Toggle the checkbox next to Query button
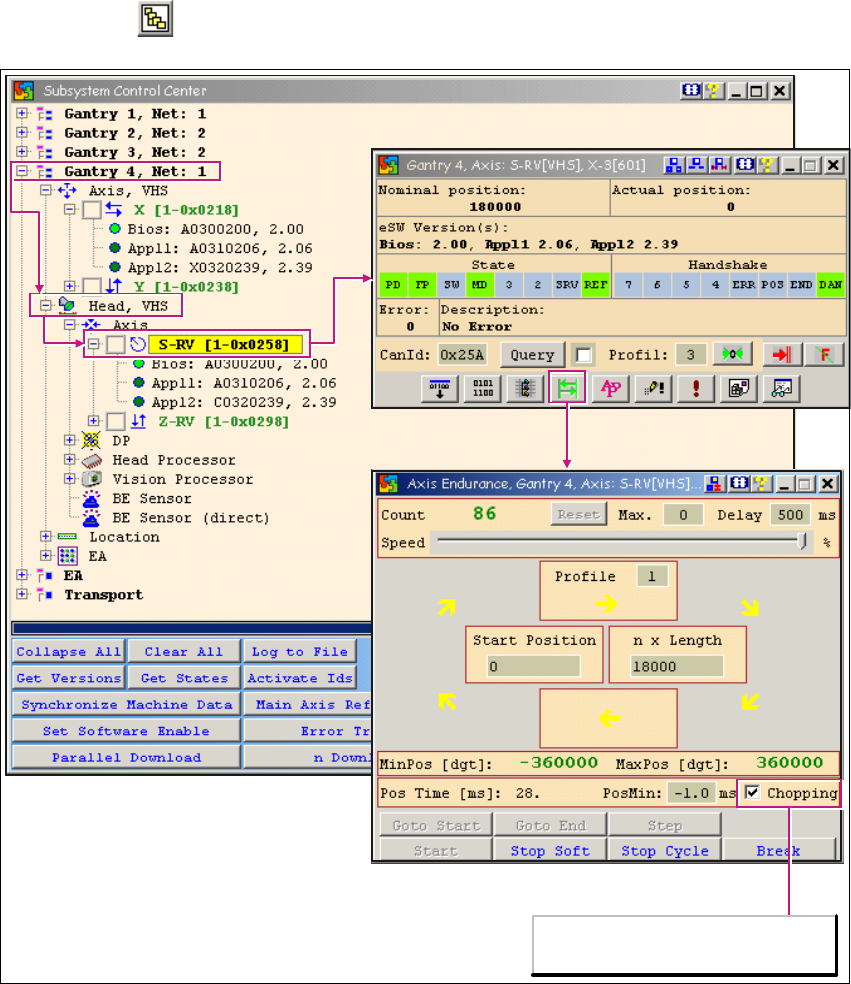Screen dimensions: 851x984 pyautogui.click(x=582, y=354)
